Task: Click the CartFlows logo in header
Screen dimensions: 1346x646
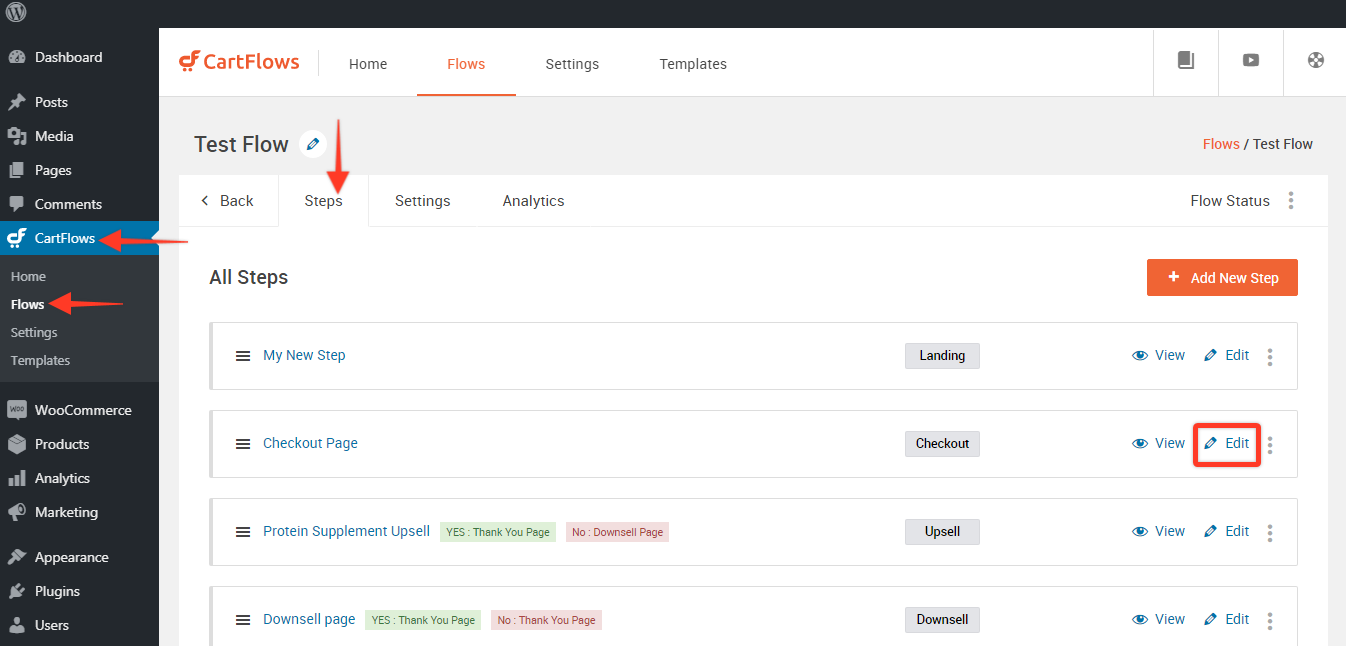Action: pyautogui.click(x=240, y=62)
